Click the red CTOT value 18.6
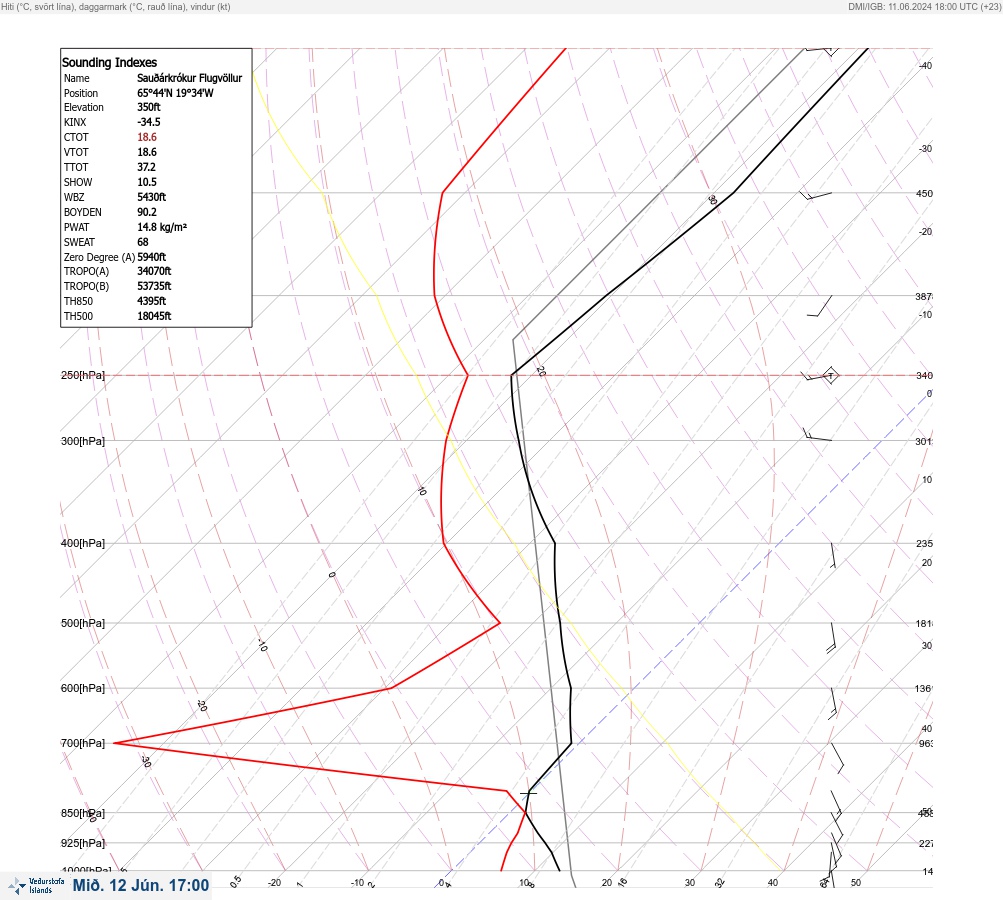Image resolution: width=1003 pixels, height=900 pixels. (147, 137)
